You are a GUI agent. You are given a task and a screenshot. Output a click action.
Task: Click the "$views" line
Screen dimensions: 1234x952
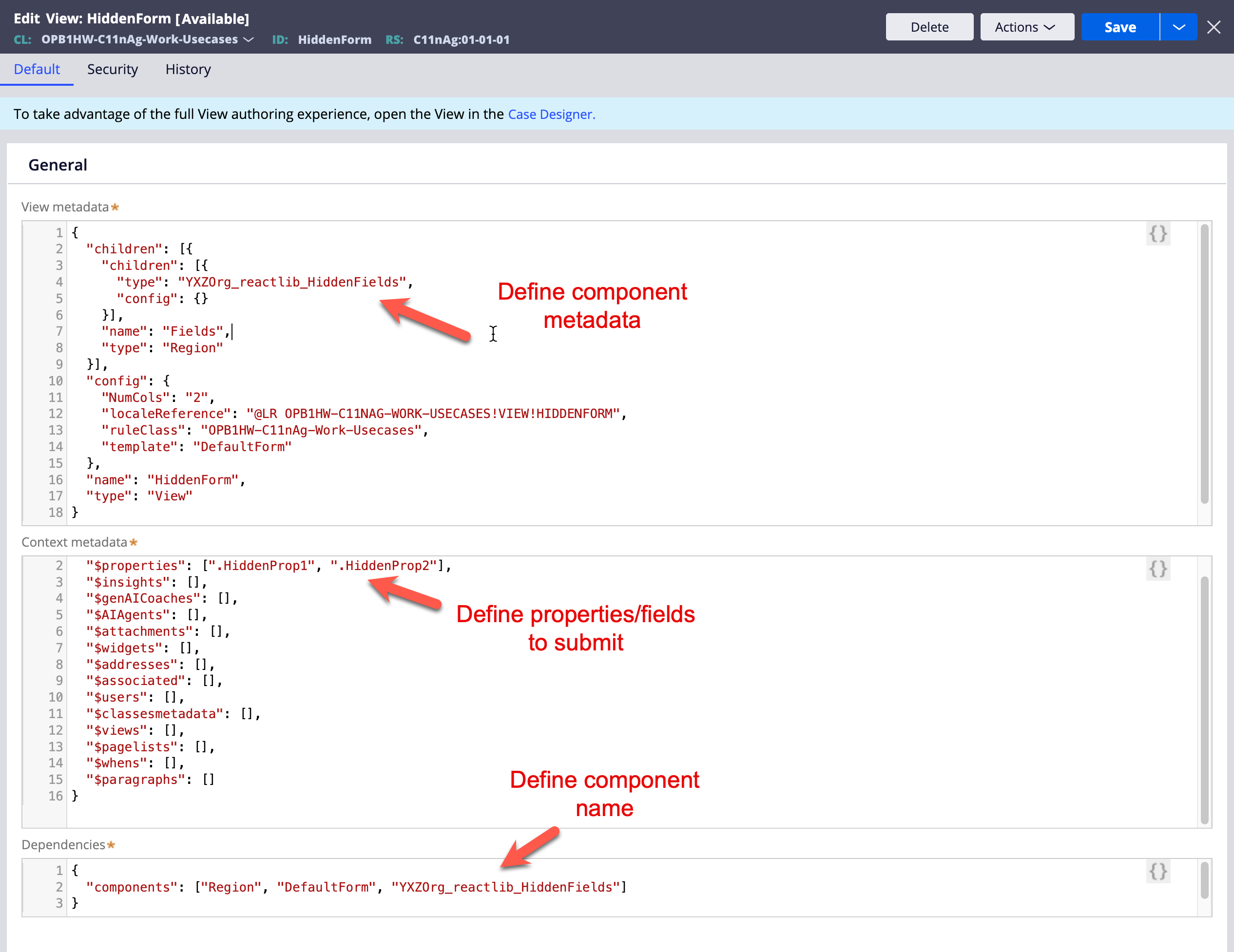[135, 730]
